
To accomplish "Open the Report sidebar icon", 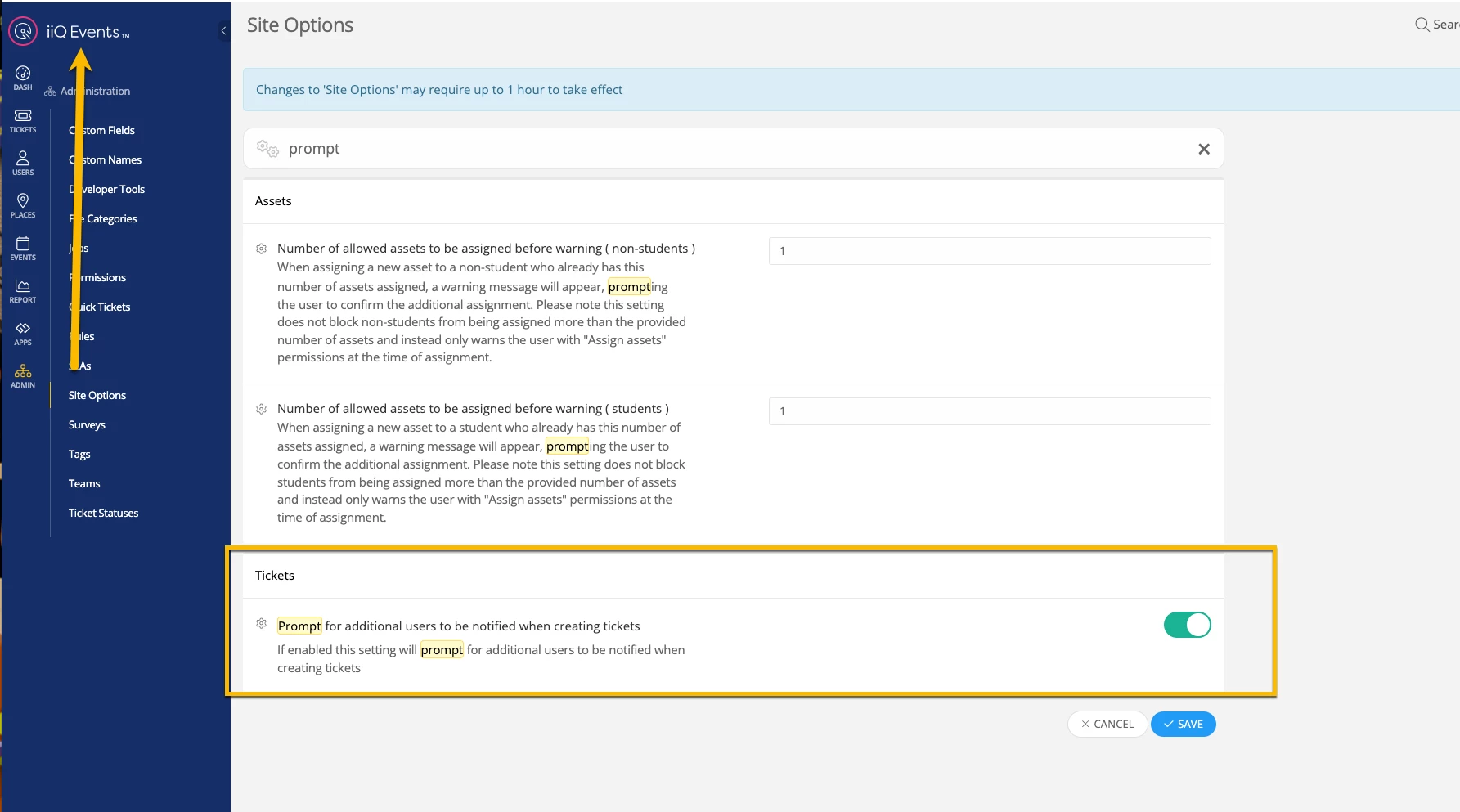I will tap(23, 291).
